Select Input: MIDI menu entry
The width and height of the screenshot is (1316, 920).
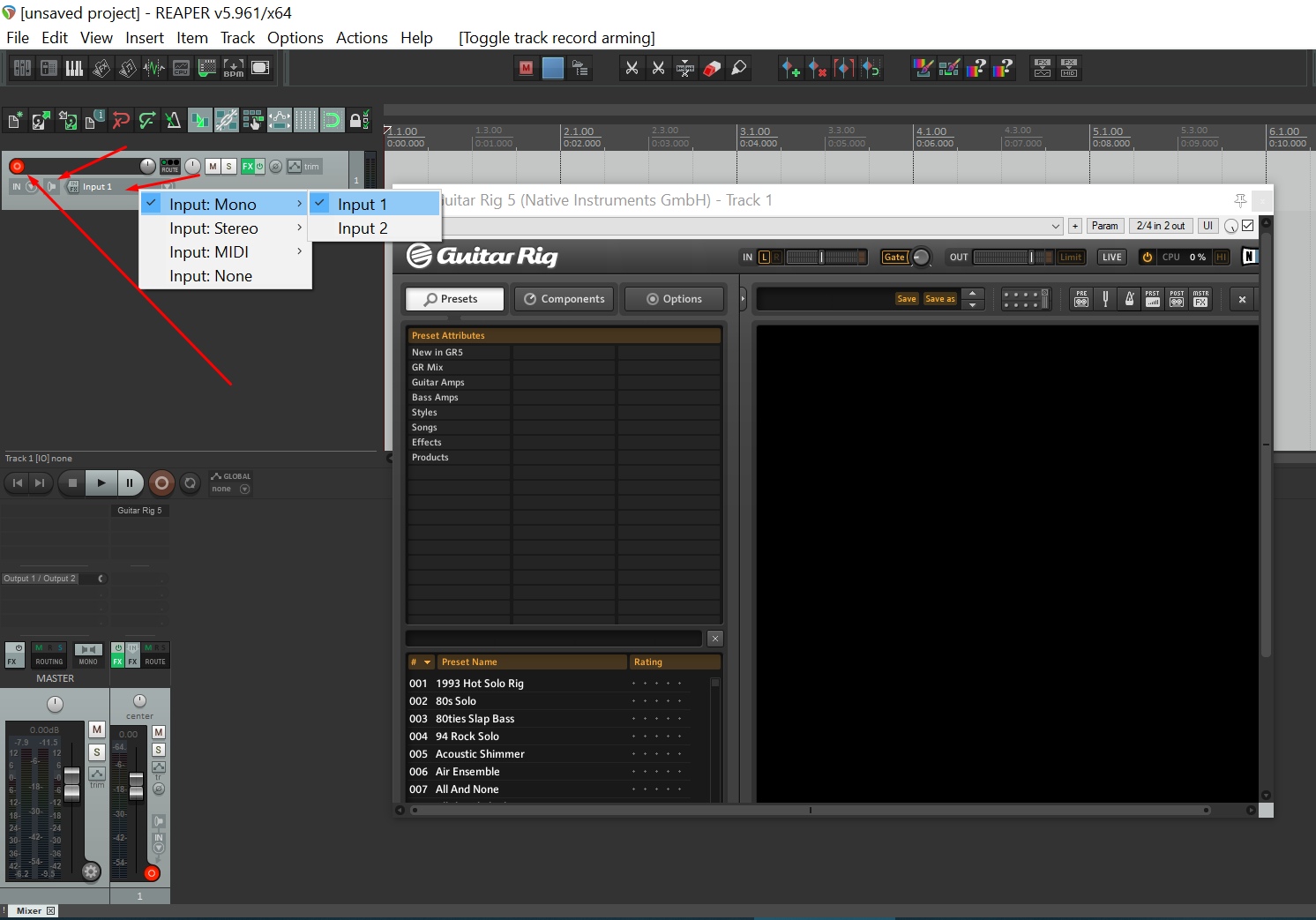[x=224, y=251]
